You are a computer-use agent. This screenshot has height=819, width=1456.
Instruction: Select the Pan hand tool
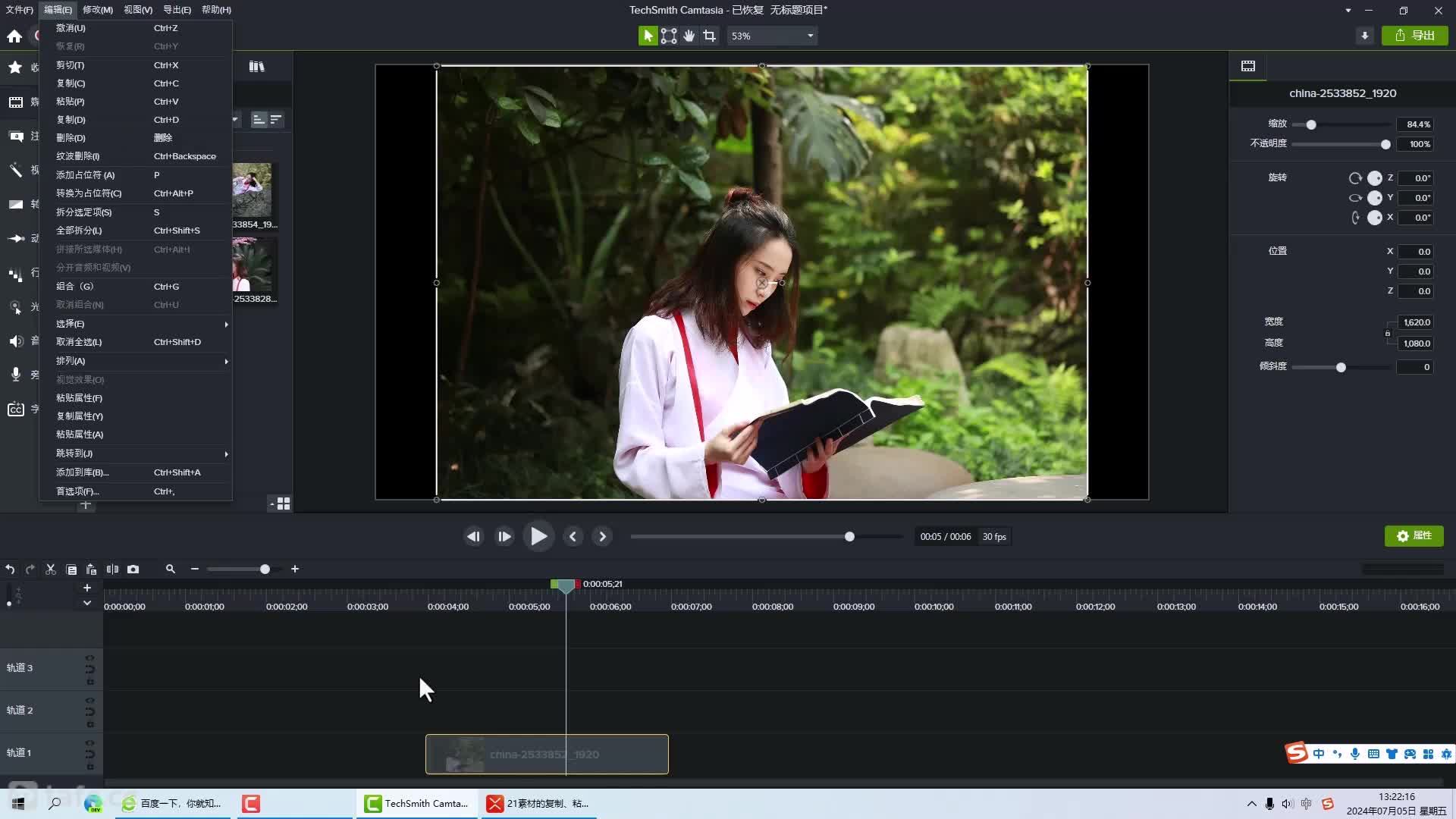(689, 36)
